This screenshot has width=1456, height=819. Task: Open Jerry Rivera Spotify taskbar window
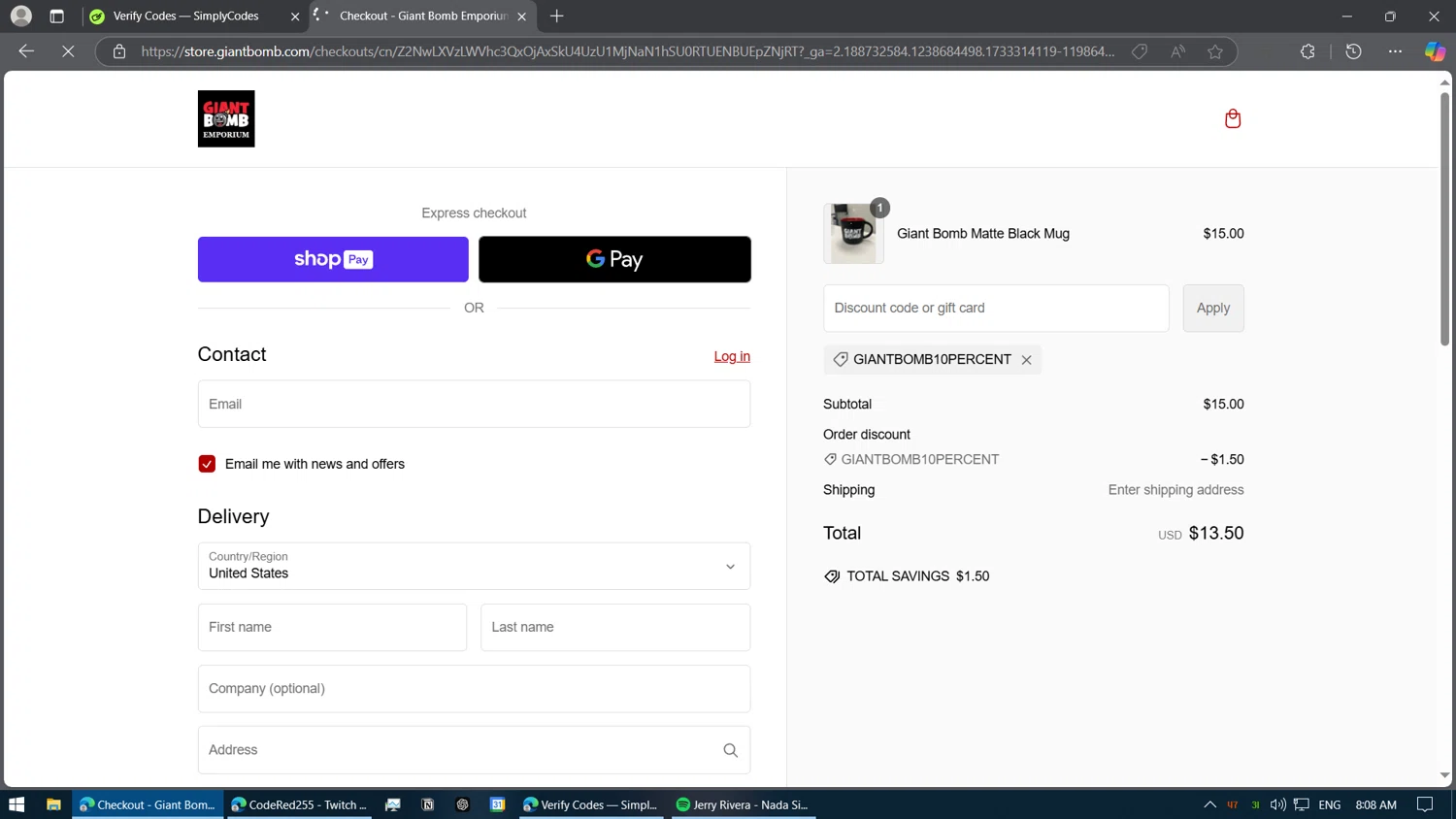(744, 804)
